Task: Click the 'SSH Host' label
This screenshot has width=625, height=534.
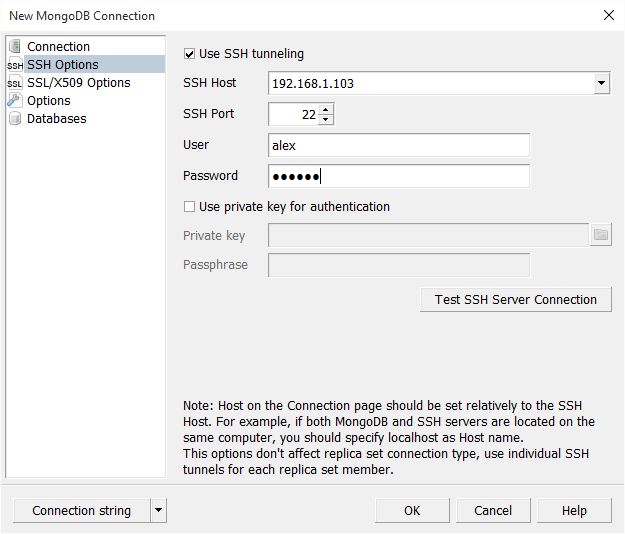Action: pyautogui.click(x=210, y=83)
